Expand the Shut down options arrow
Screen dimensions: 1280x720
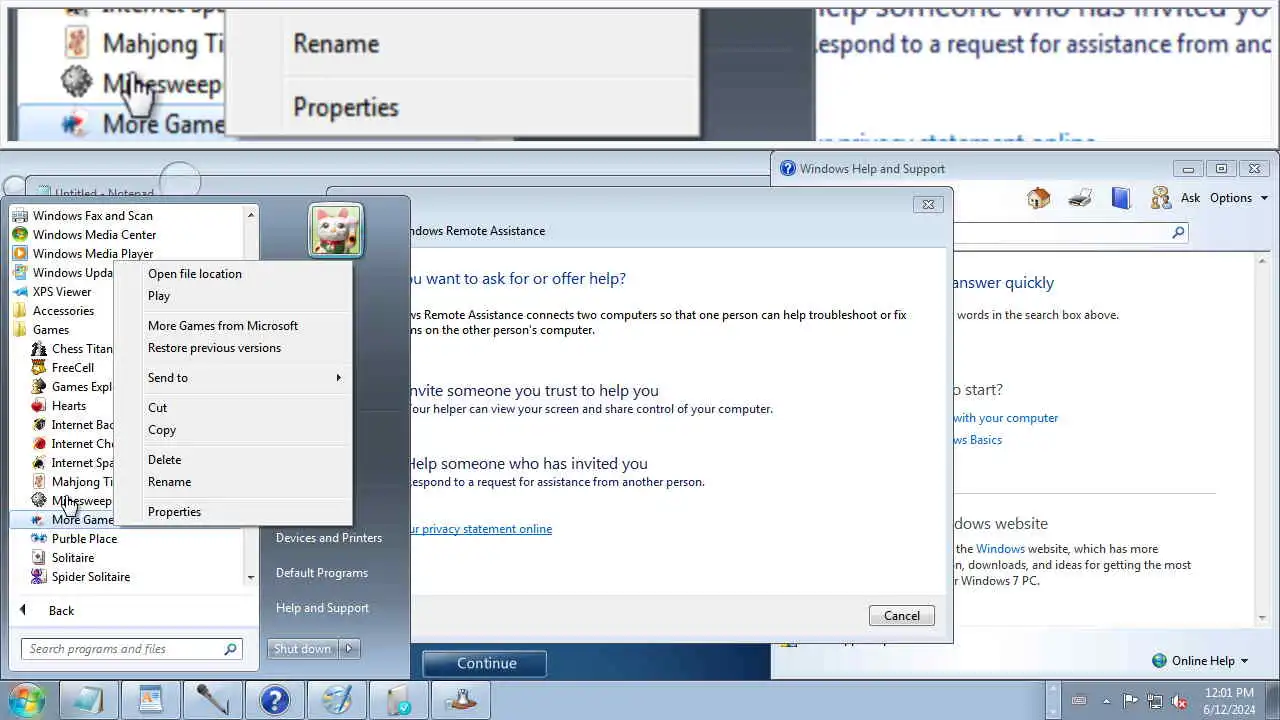(x=349, y=648)
